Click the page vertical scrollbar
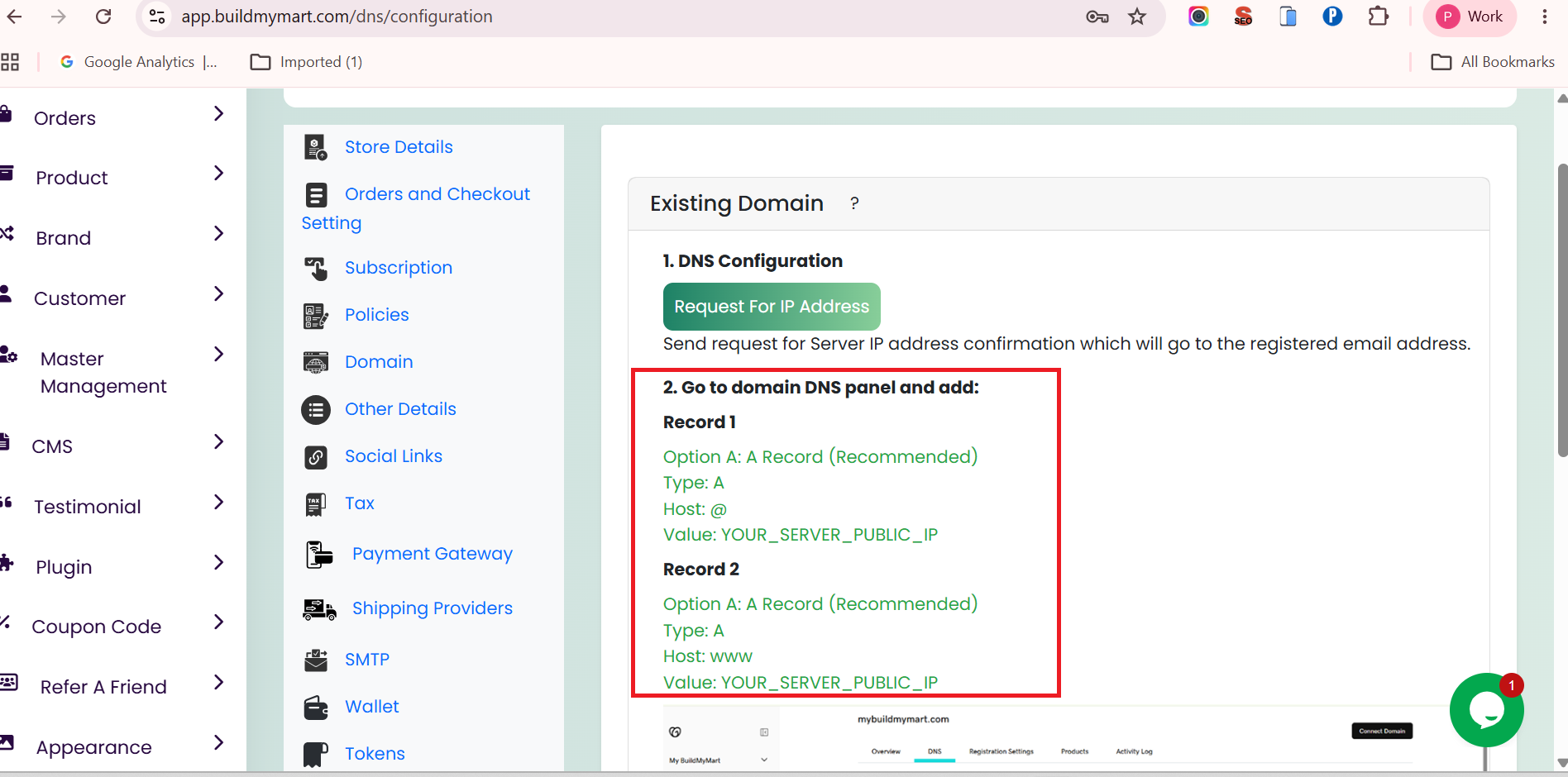 [x=1562, y=310]
